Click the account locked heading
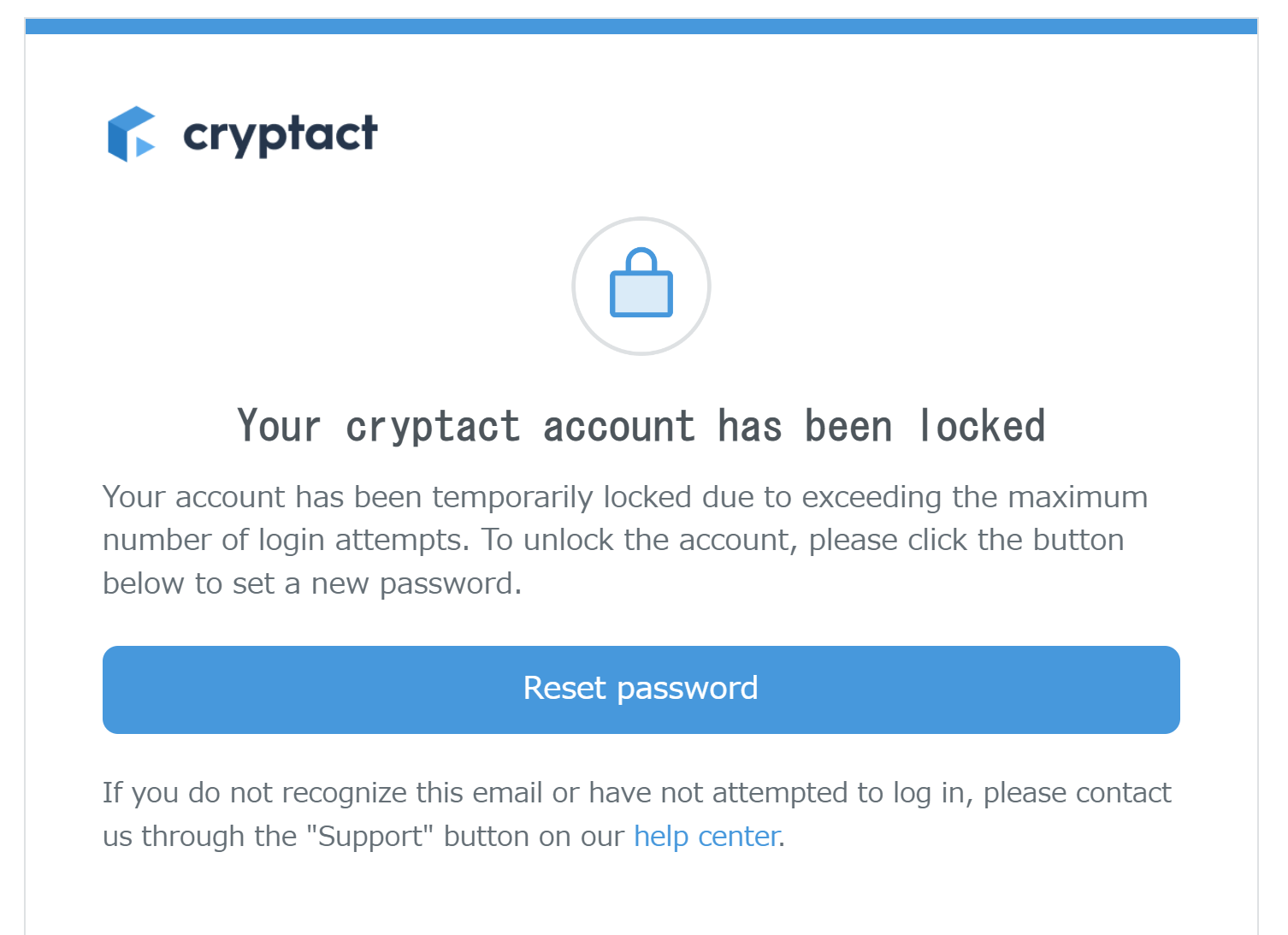This screenshot has height=935, width=1288. pos(641,426)
